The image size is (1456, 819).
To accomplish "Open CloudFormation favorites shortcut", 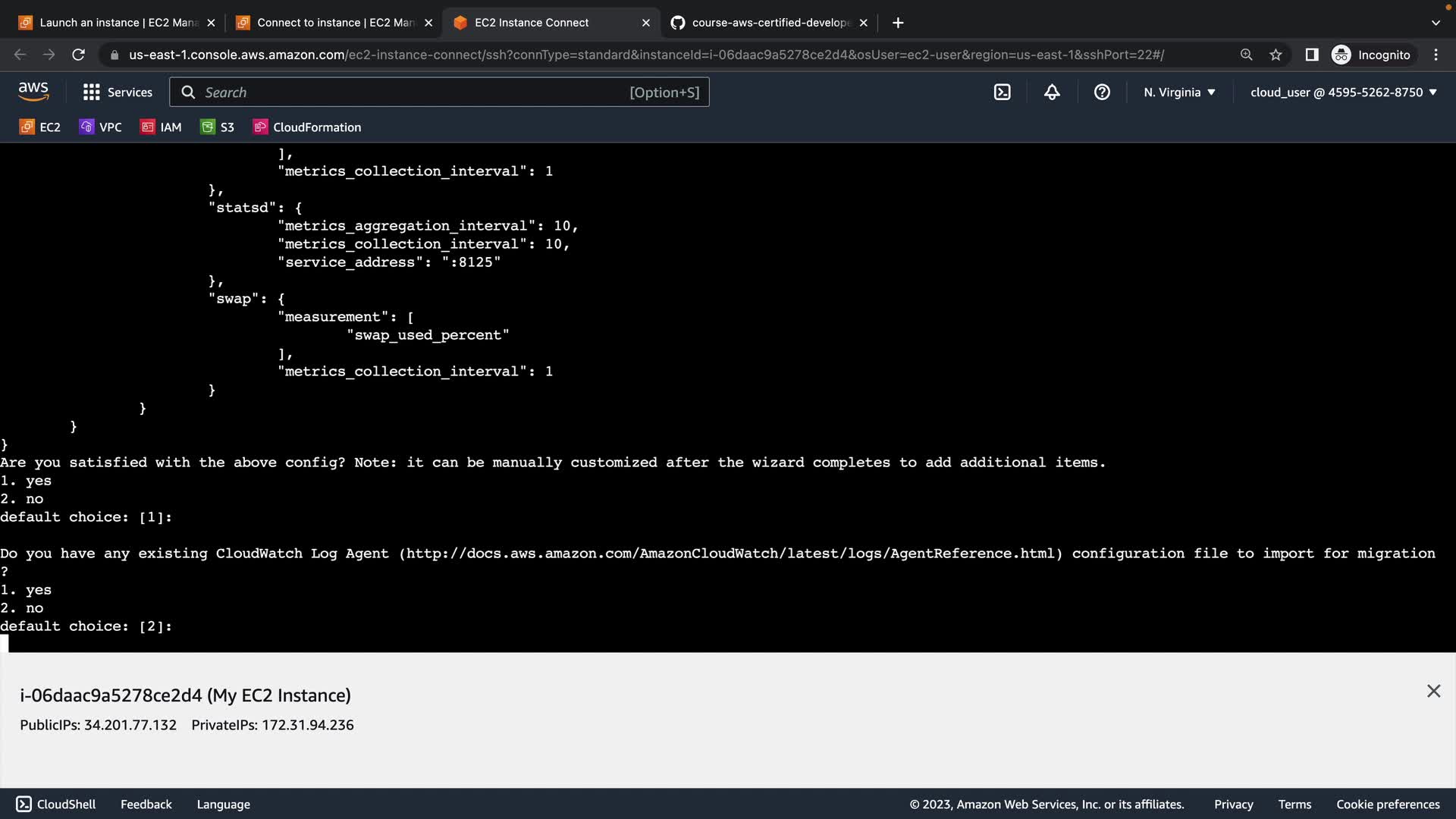I will click(x=307, y=127).
